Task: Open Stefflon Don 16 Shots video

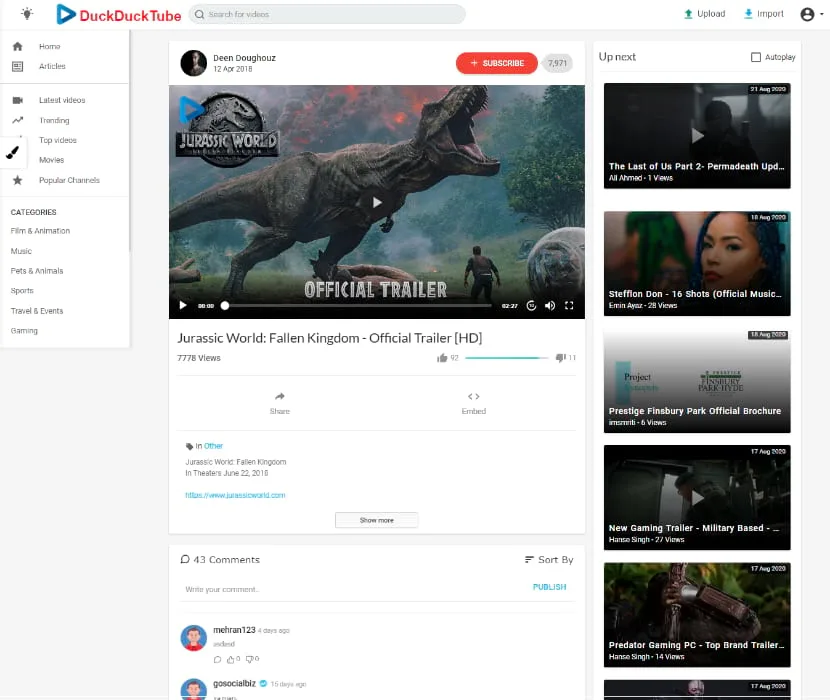Action: (x=697, y=264)
